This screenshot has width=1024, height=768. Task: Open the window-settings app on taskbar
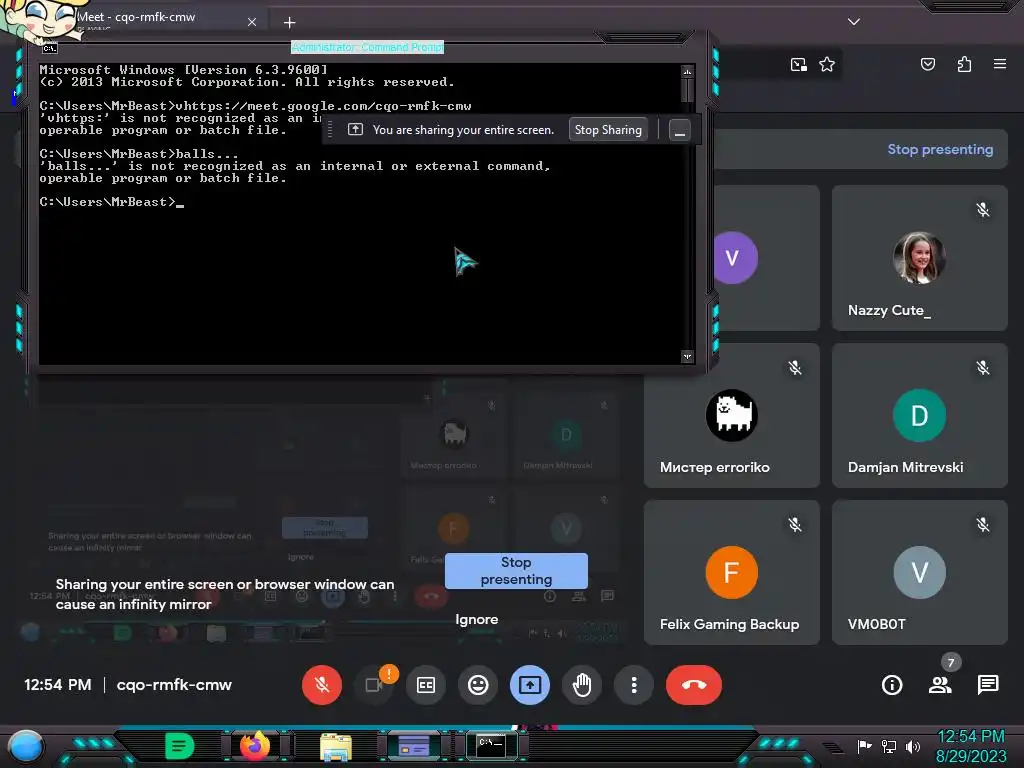pyautogui.click(x=414, y=745)
